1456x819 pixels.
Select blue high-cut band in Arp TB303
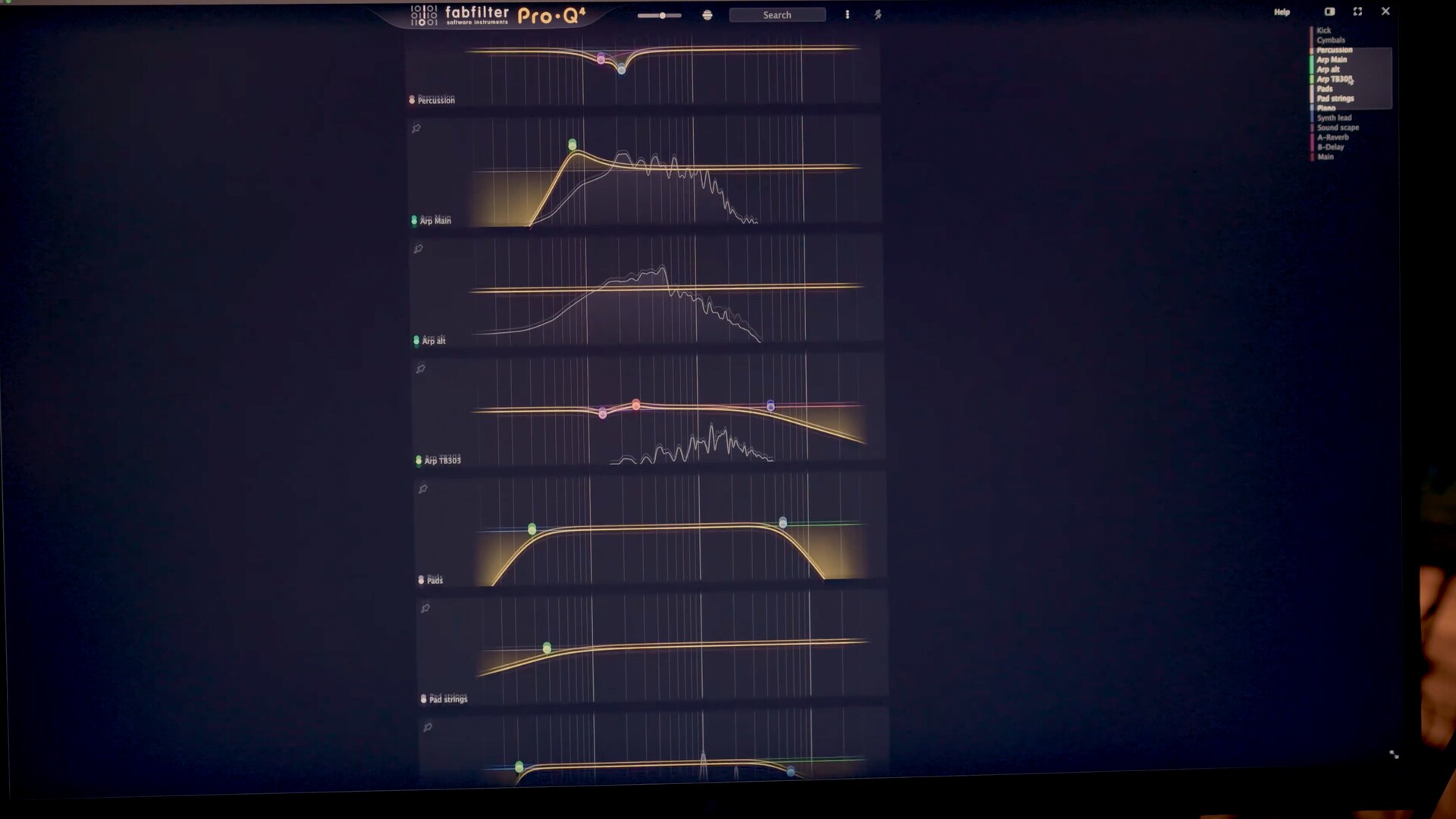tap(770, 406)
